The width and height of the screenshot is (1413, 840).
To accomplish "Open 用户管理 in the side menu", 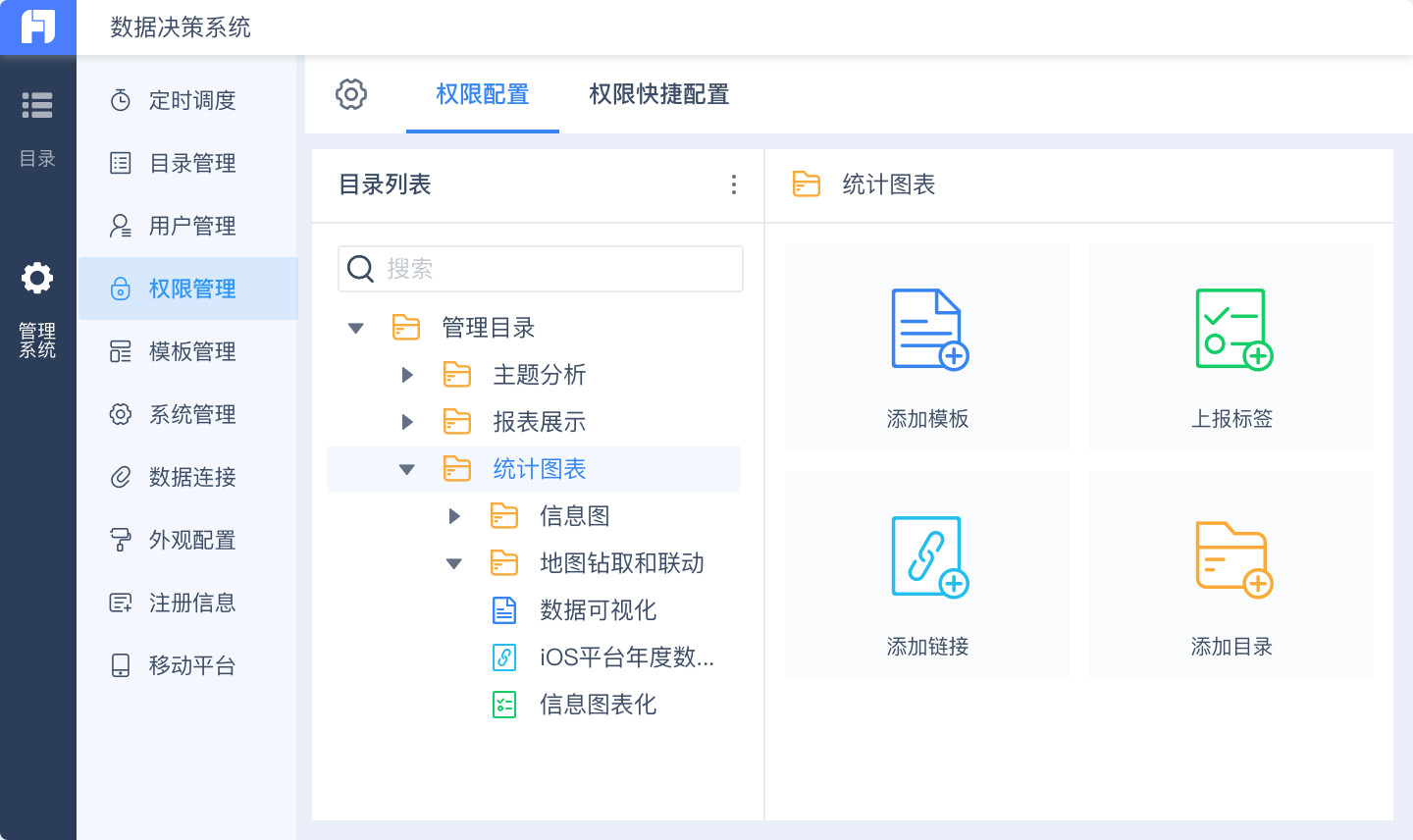I will tap(191, 226).
